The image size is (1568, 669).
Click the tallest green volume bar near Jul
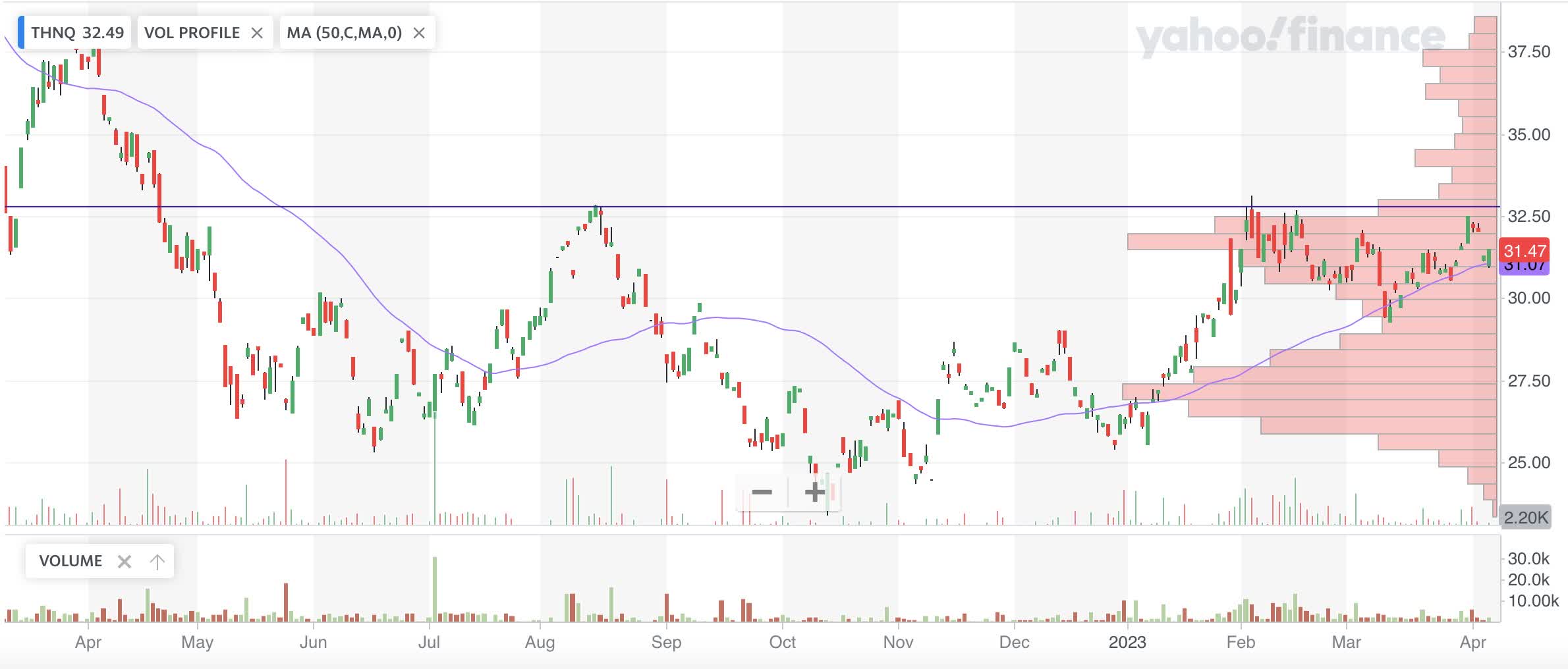(x=435, y=589)
